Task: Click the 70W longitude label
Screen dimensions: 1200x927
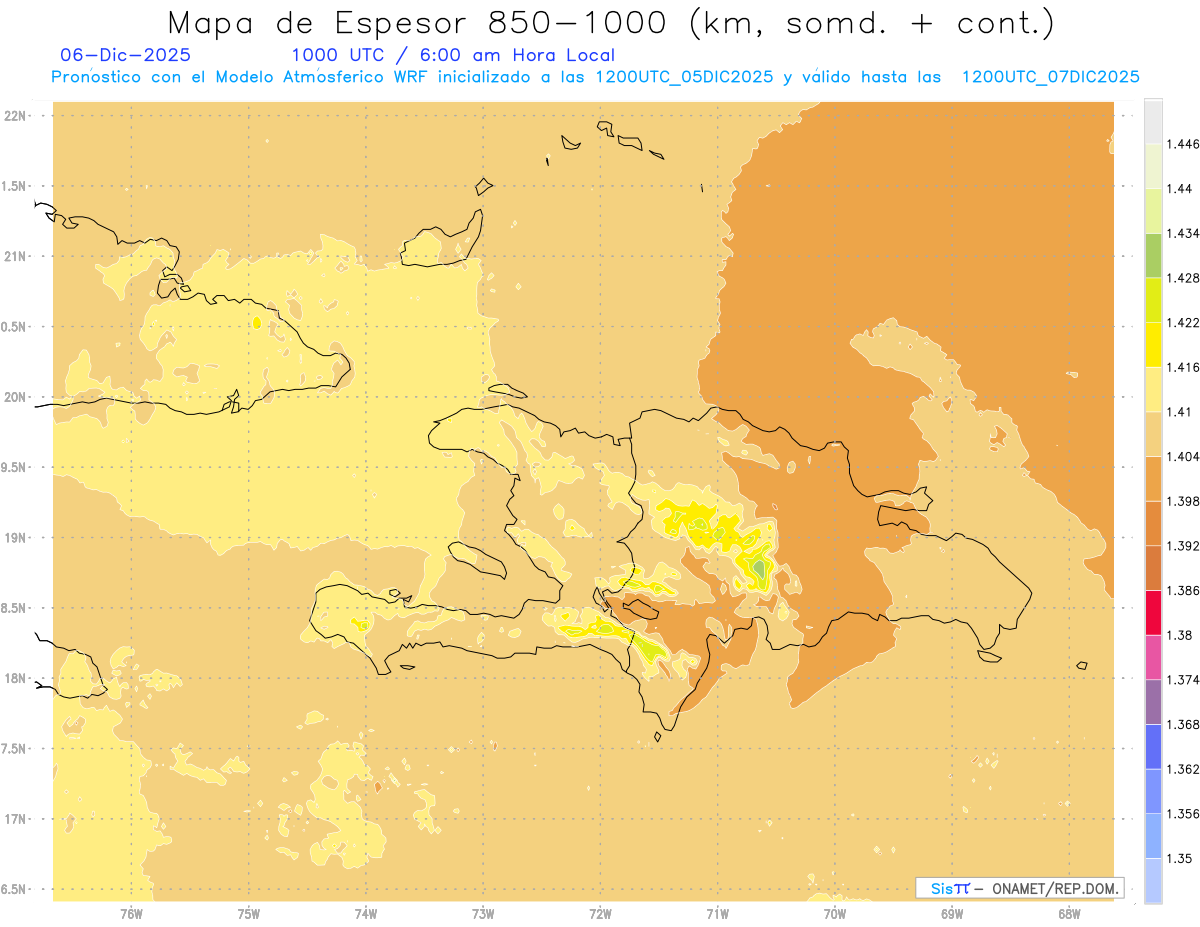Action: tap(835, 913)
